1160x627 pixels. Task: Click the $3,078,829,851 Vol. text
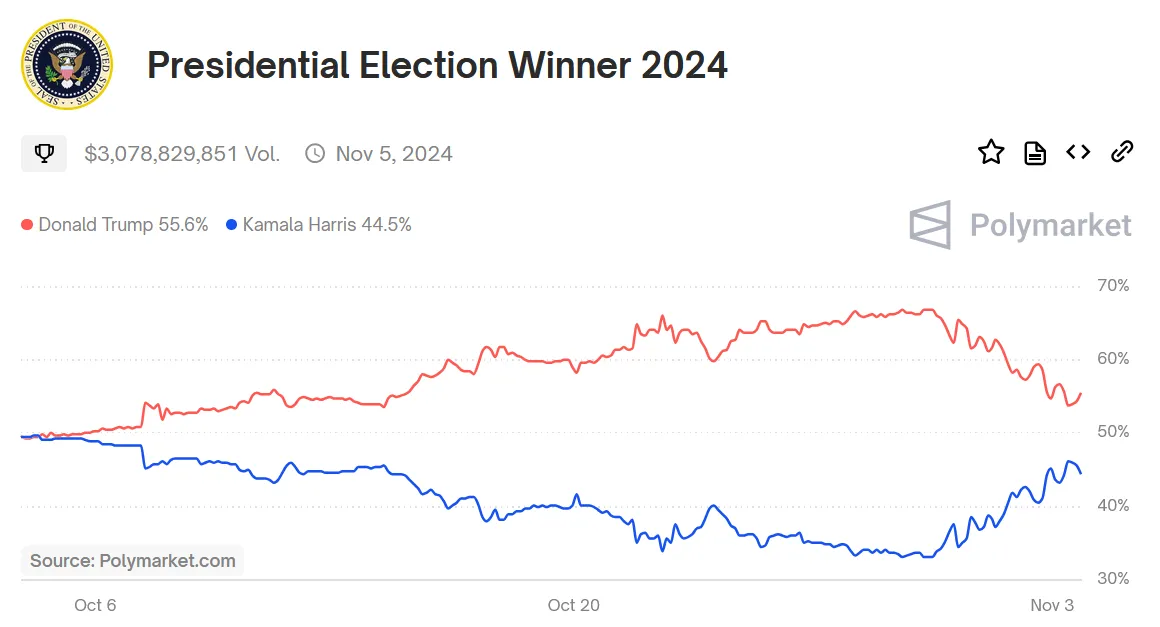(182, 154)
